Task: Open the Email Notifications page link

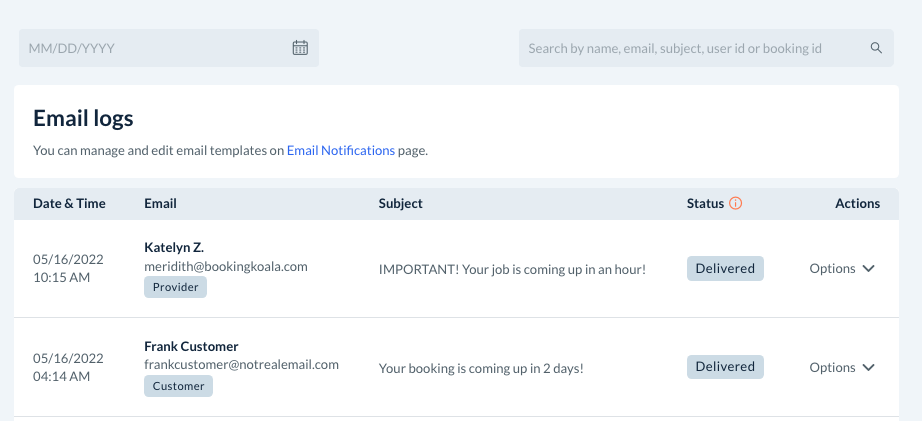Action: point(340,151)
